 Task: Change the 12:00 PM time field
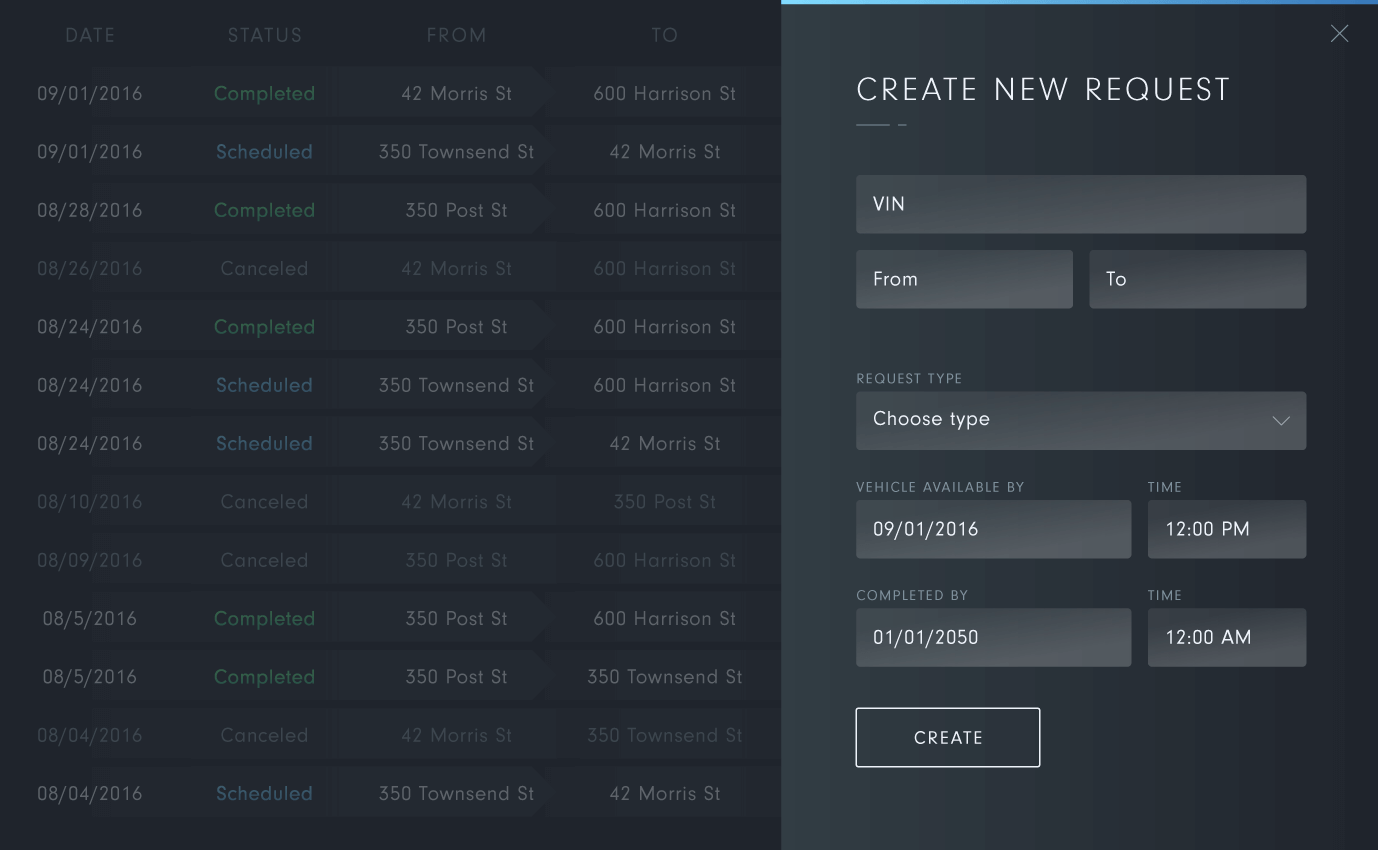(x=1227, y=529)
